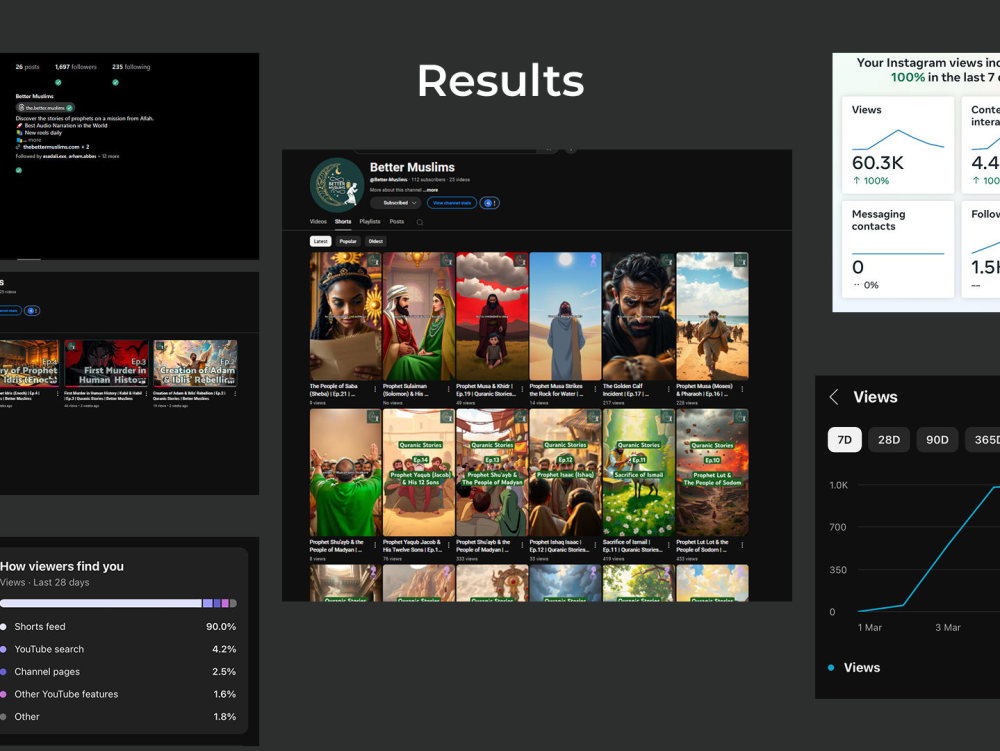Open Creation of Adam & Iblis' Rebellion thumbnail
Viewport: 1000px width, 751px height.
(x=195, y=363)
